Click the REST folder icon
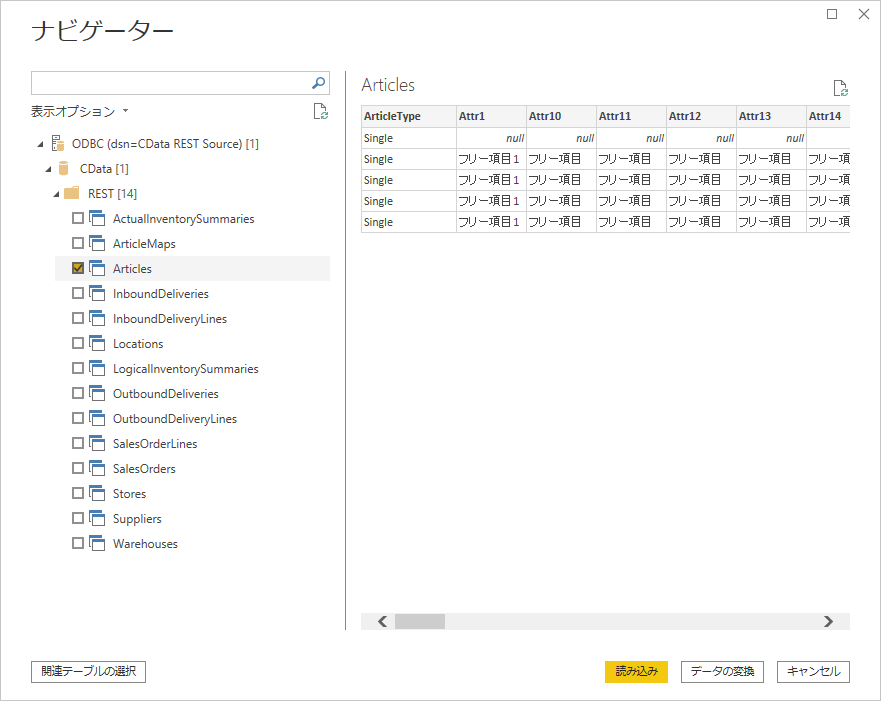The height and width of the screenshot is (701, 881). [71, 193]
